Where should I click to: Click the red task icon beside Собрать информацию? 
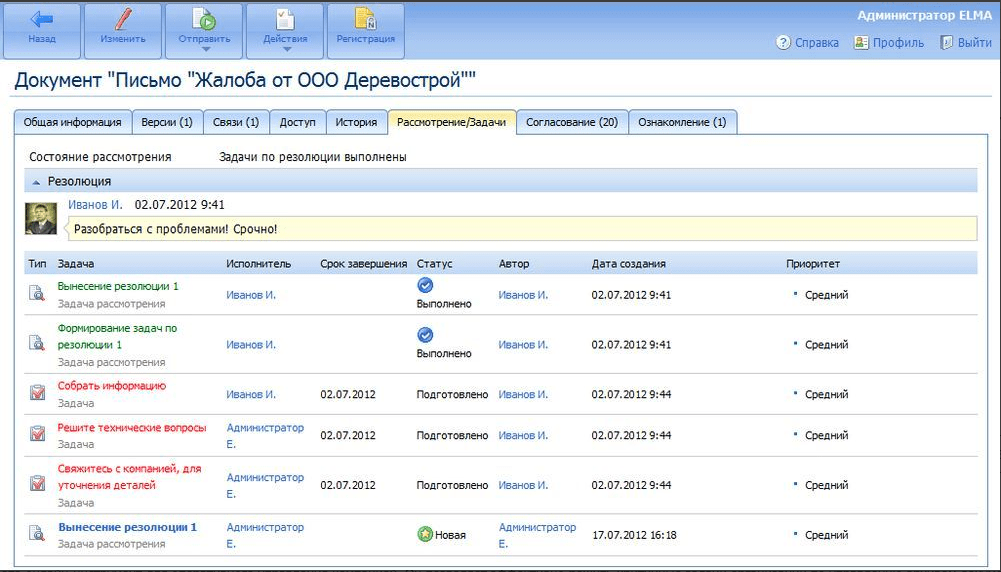[37, 393]
